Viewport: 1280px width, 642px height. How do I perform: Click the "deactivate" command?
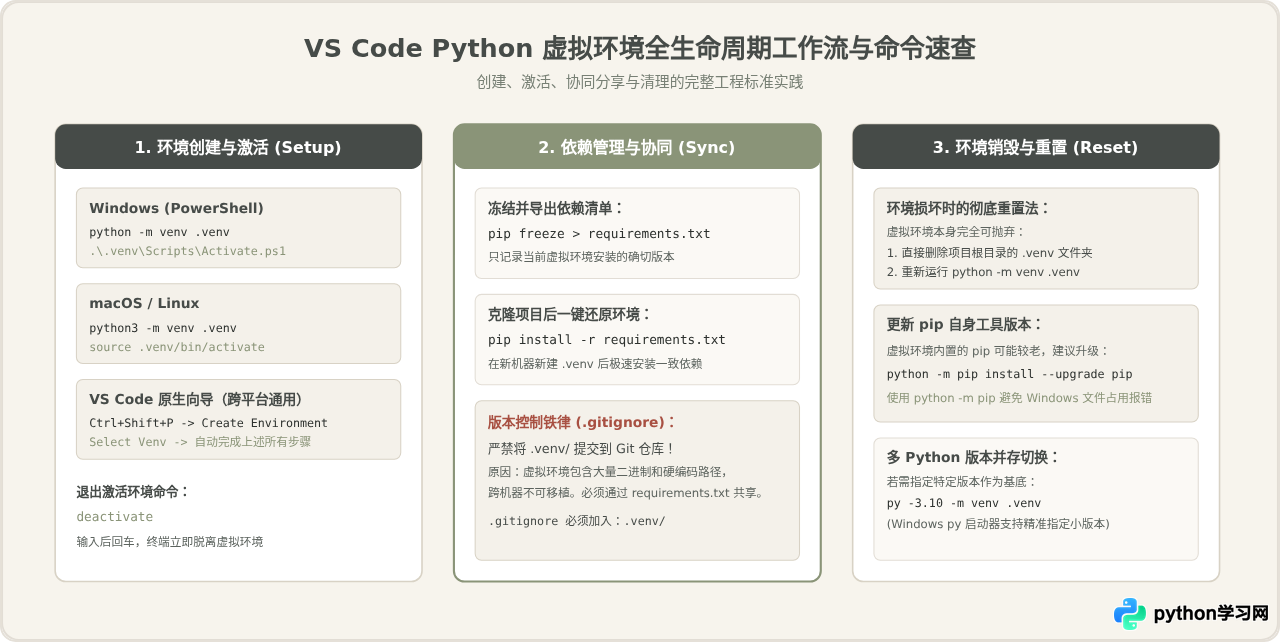[115, 517]
